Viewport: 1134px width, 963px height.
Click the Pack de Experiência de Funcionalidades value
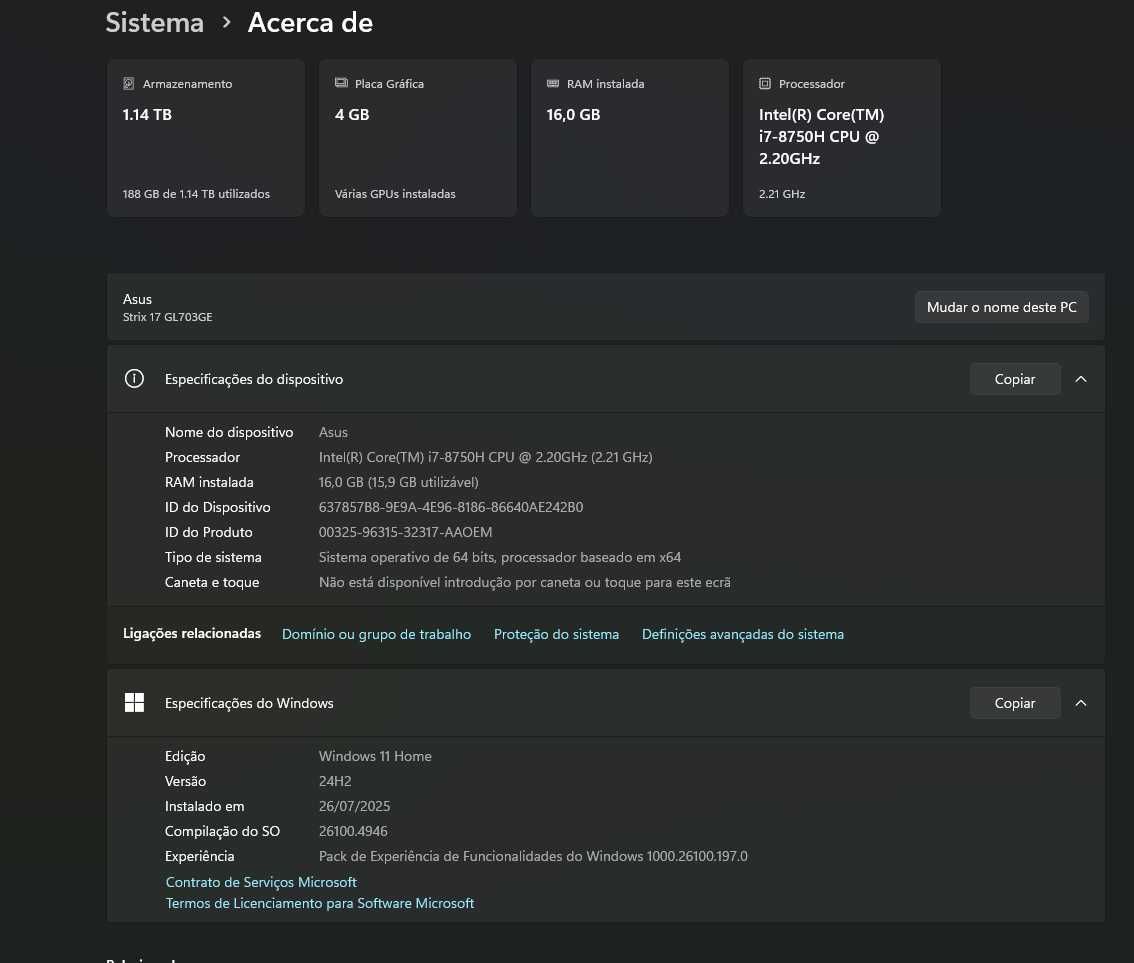(533, 856)
